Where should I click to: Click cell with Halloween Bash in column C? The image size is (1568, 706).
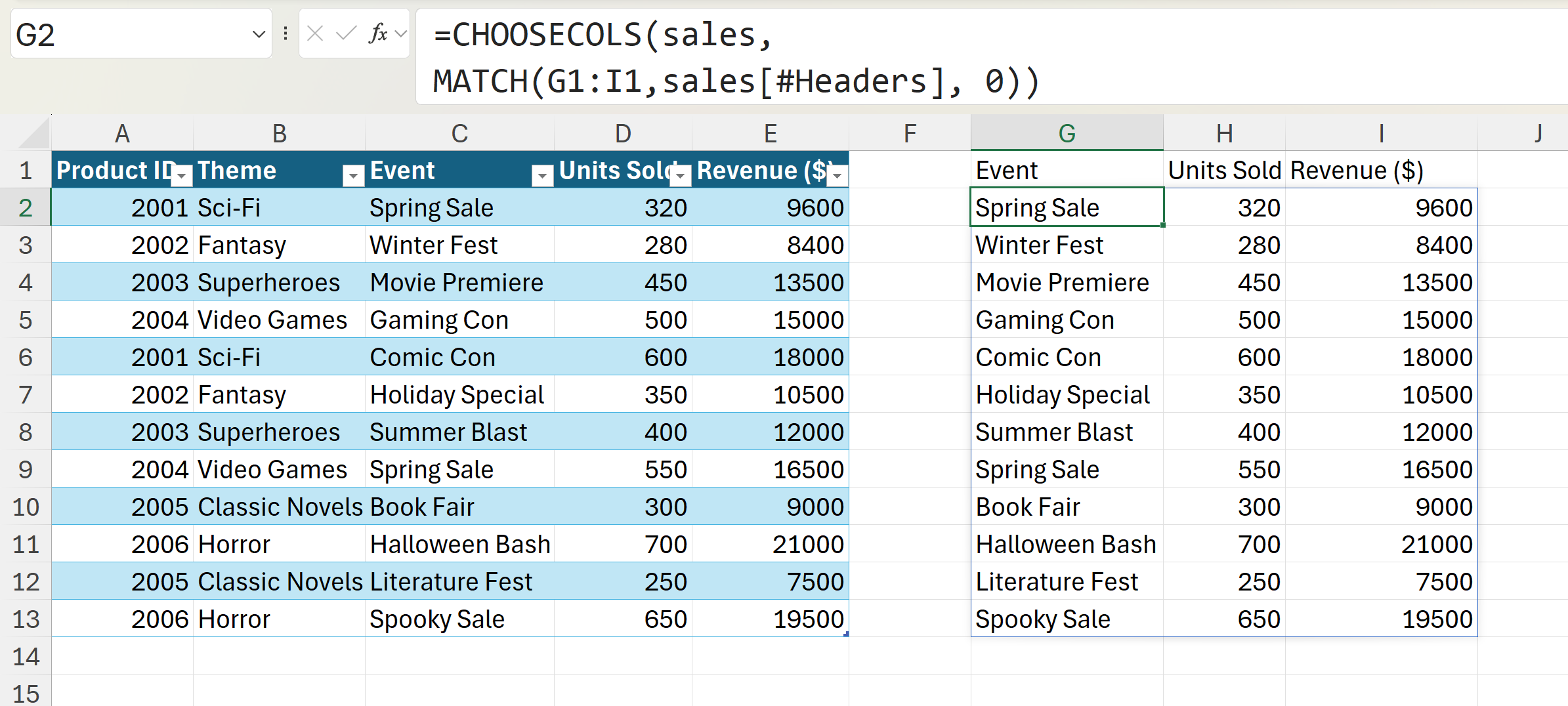coord(459,544)
